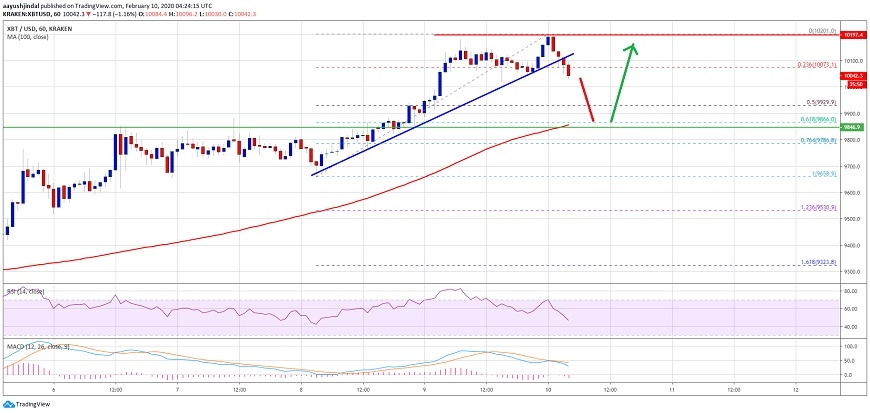Select the RSI (14, close) indicator label

[25, 291]
